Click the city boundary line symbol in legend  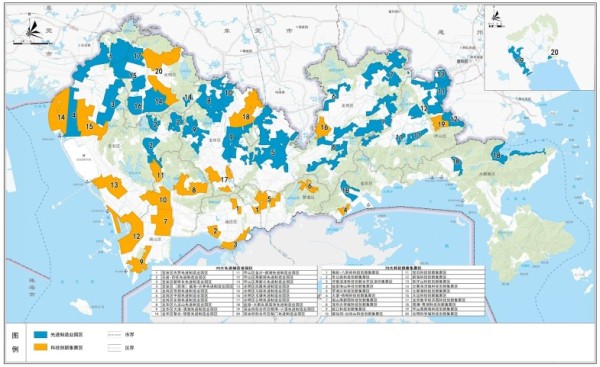[114, 334]
